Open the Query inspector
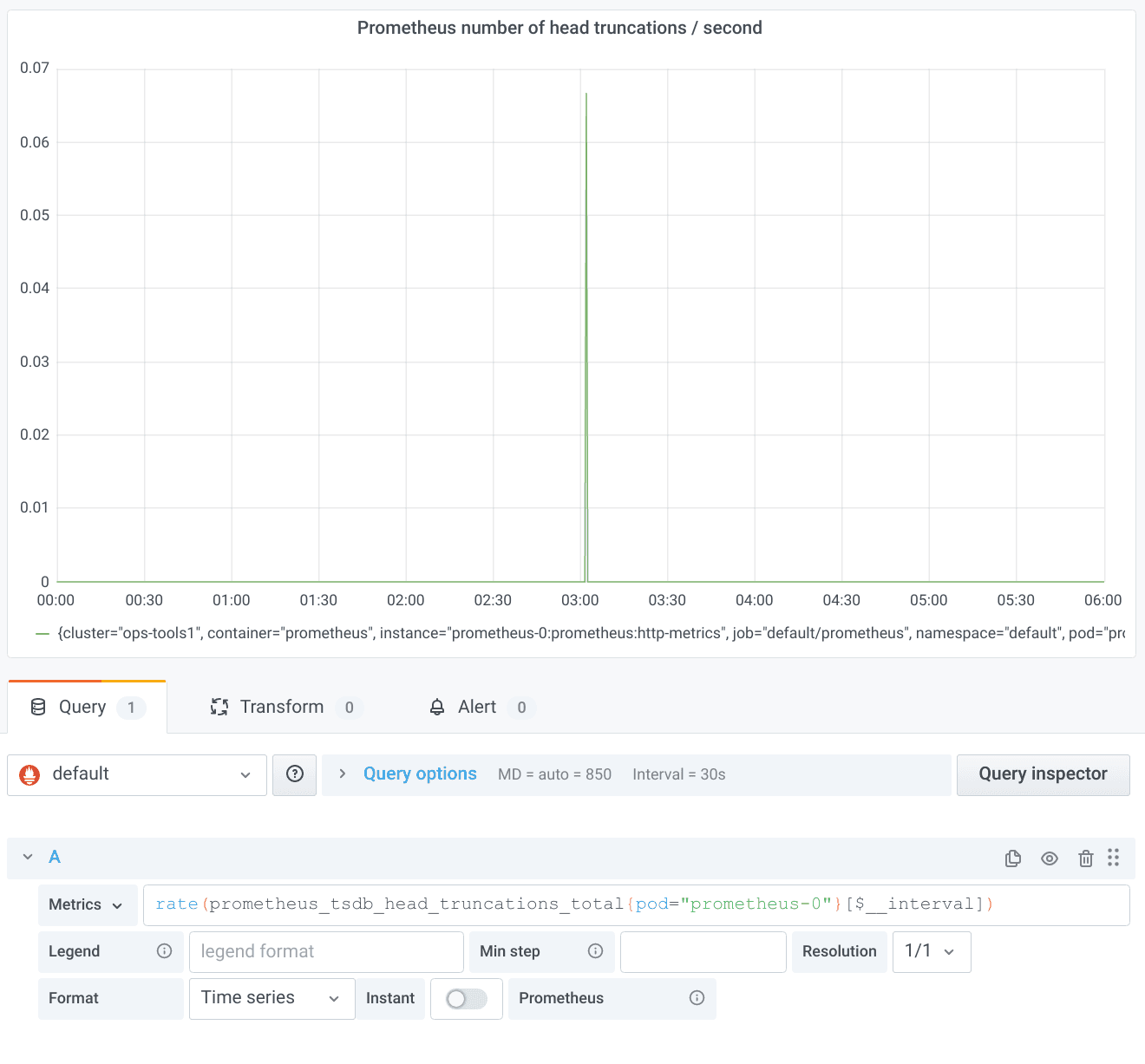The height and width of the screenshot is (1064, 1145). point(1043,774)
